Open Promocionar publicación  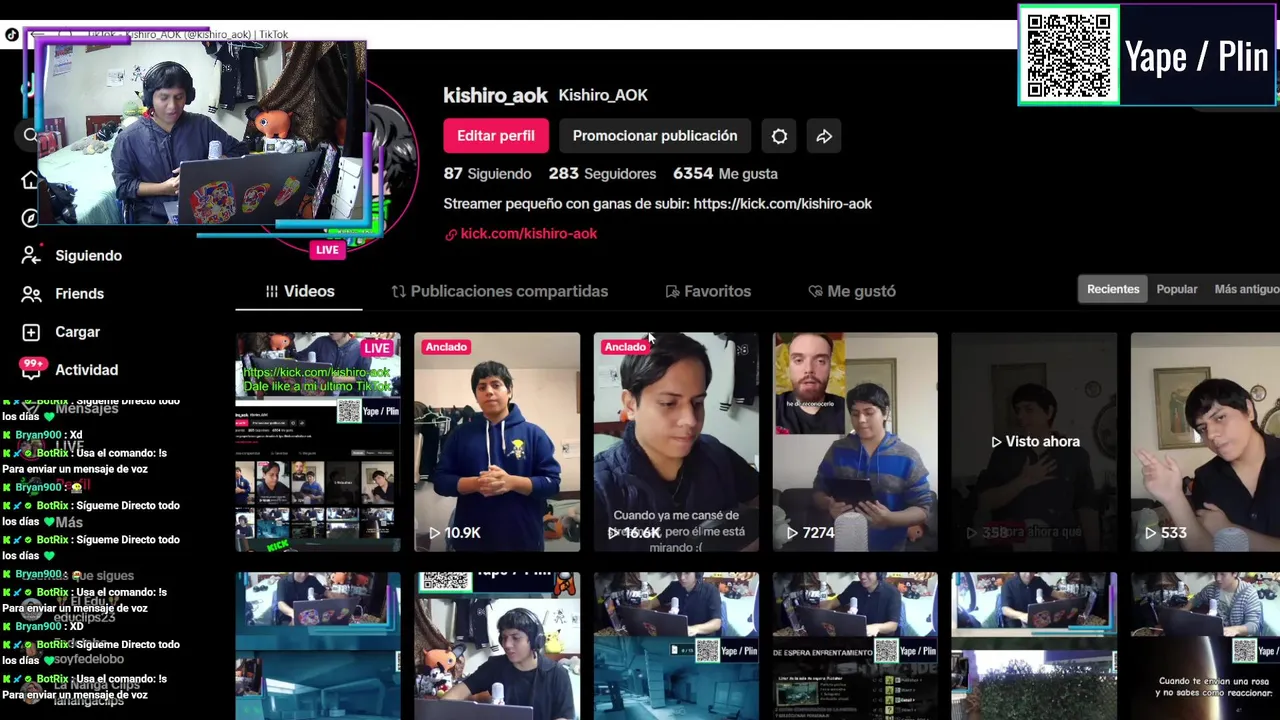coord(655,136)
